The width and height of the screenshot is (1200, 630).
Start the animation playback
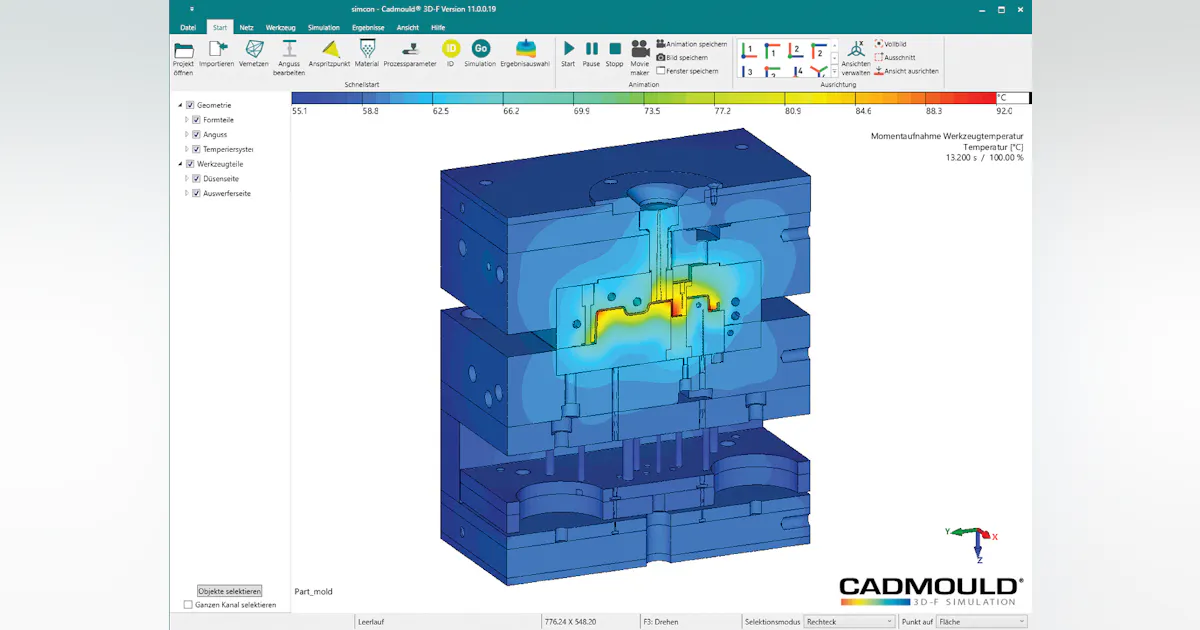tap(568, 54)
